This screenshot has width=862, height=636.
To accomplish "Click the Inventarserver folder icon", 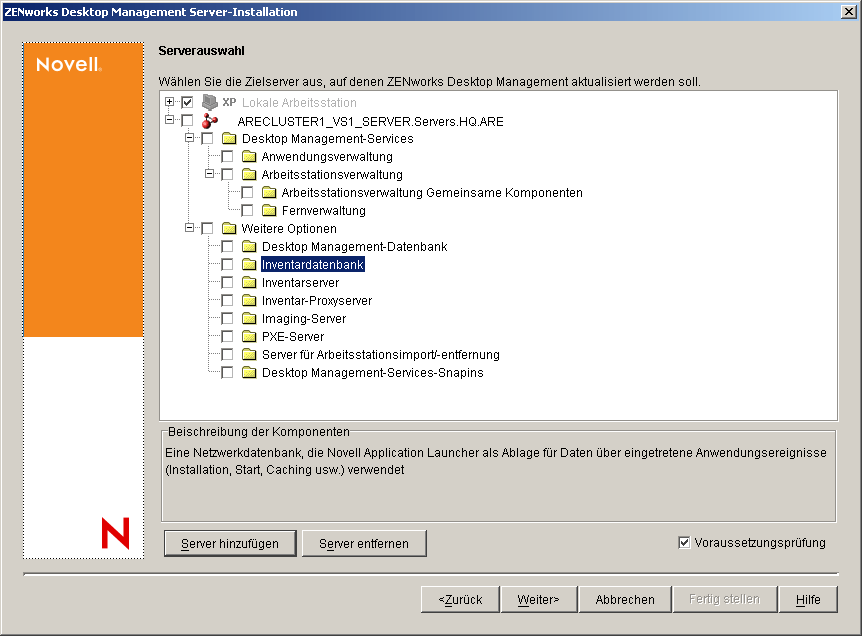I will tap(249, 283).
